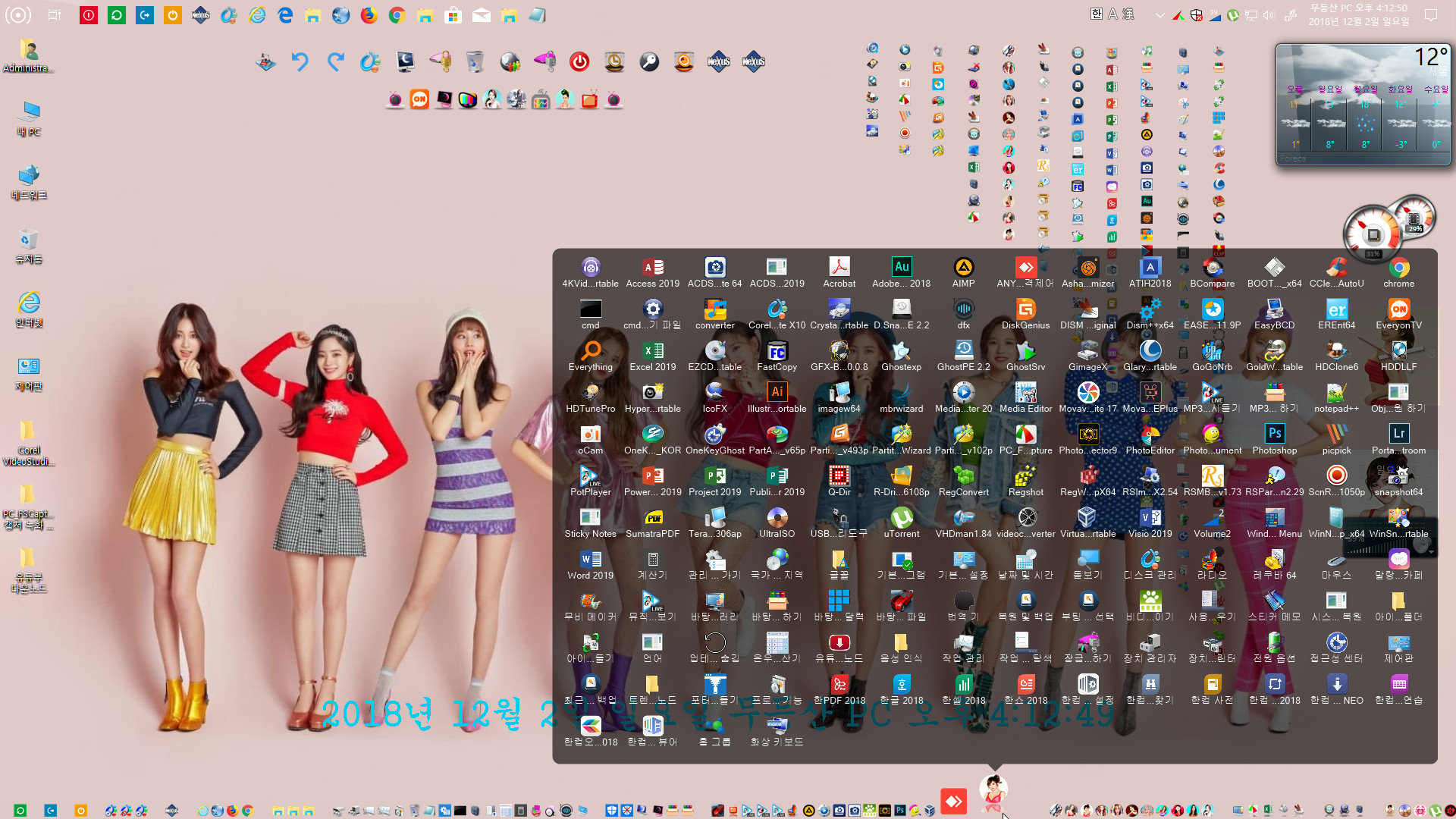Launch HDTunePro
1456x819 pixels.
(590, 397)
